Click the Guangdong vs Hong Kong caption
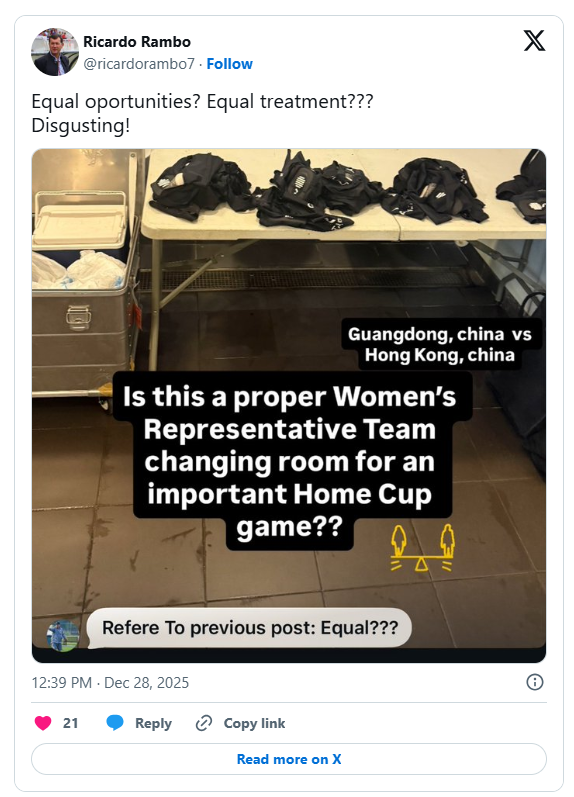Image resolution: width=574 pixels, height=797 pixels. (440, 344)
